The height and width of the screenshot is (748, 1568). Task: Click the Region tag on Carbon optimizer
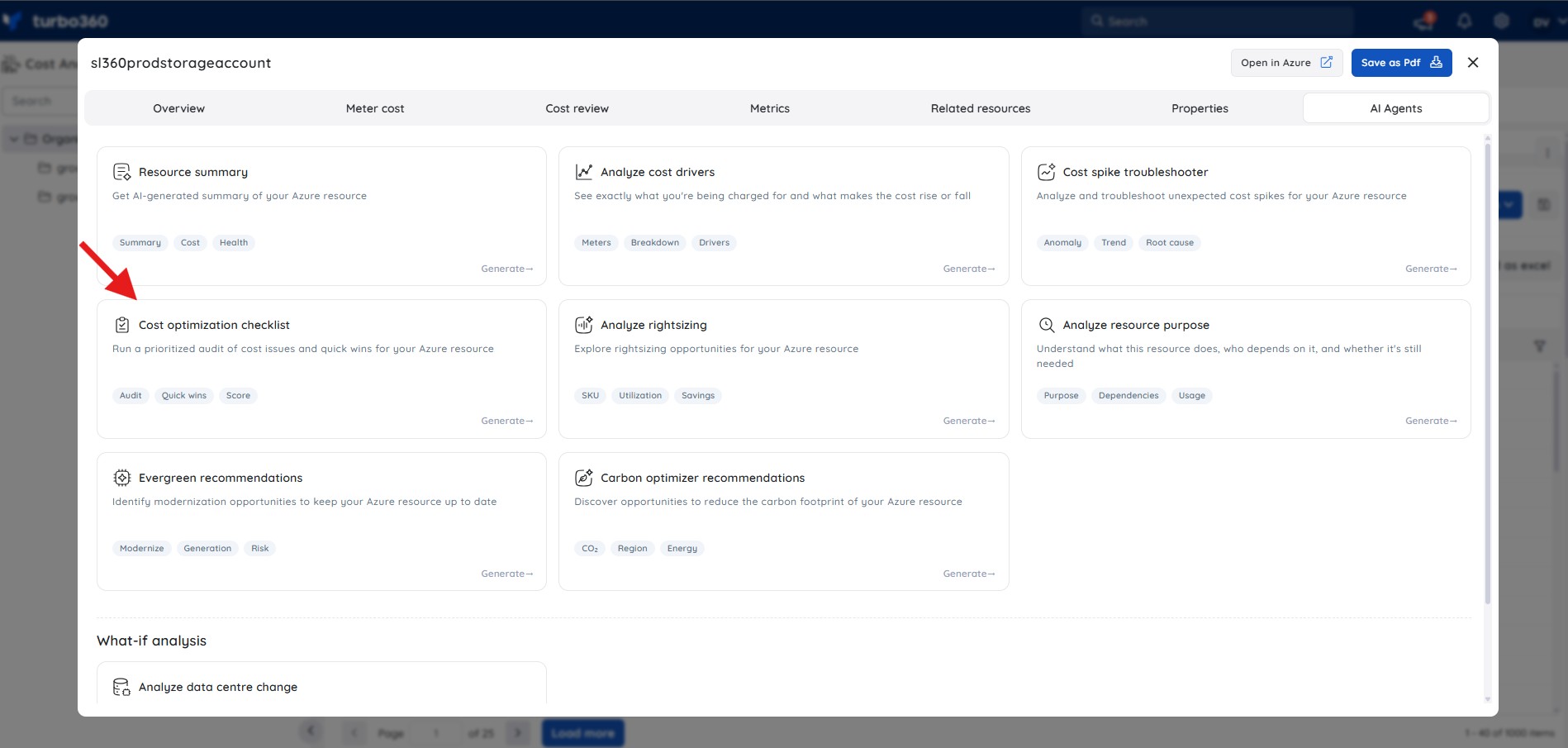tap(633, 548)
